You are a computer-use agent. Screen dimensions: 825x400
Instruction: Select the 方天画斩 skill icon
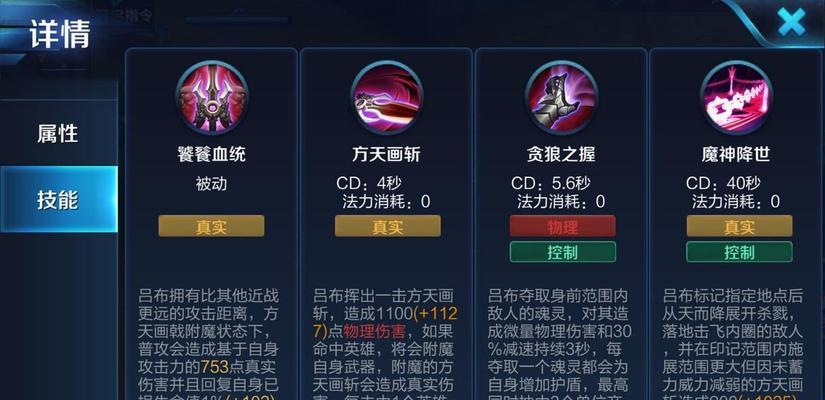click(x=387, y=97)
